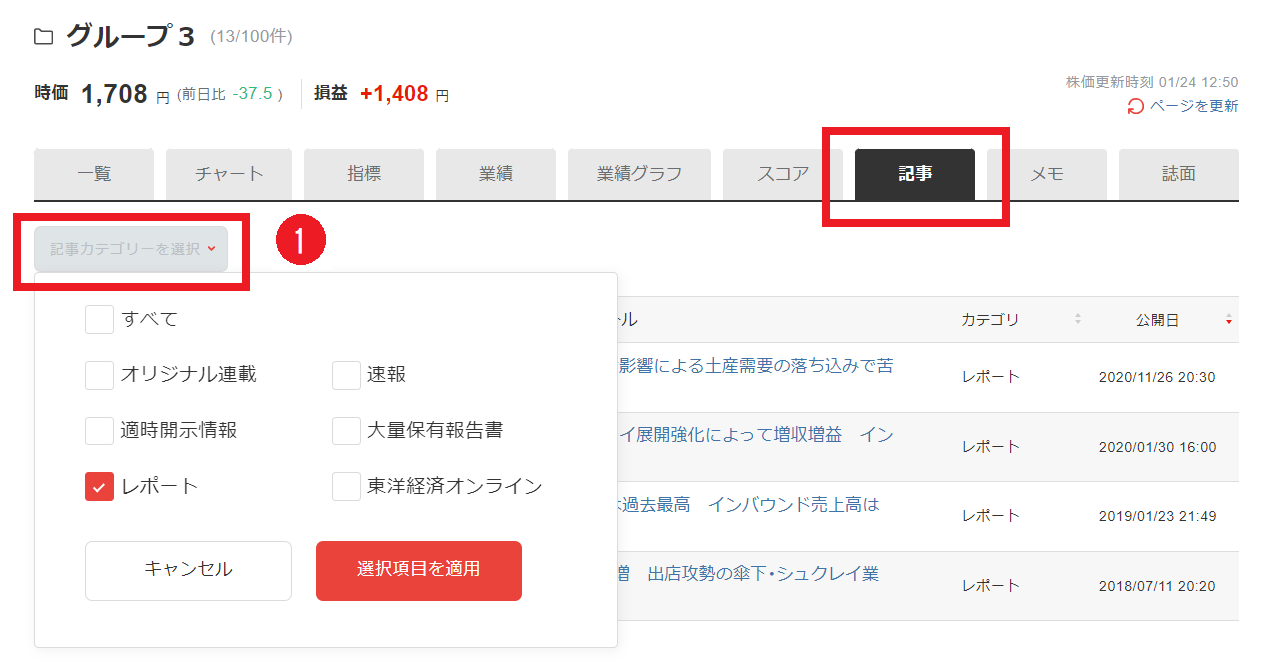This screenshot has height=672, width=1264.
Task: Switch to the 誌面 tab
Action: click(1179, 174)
